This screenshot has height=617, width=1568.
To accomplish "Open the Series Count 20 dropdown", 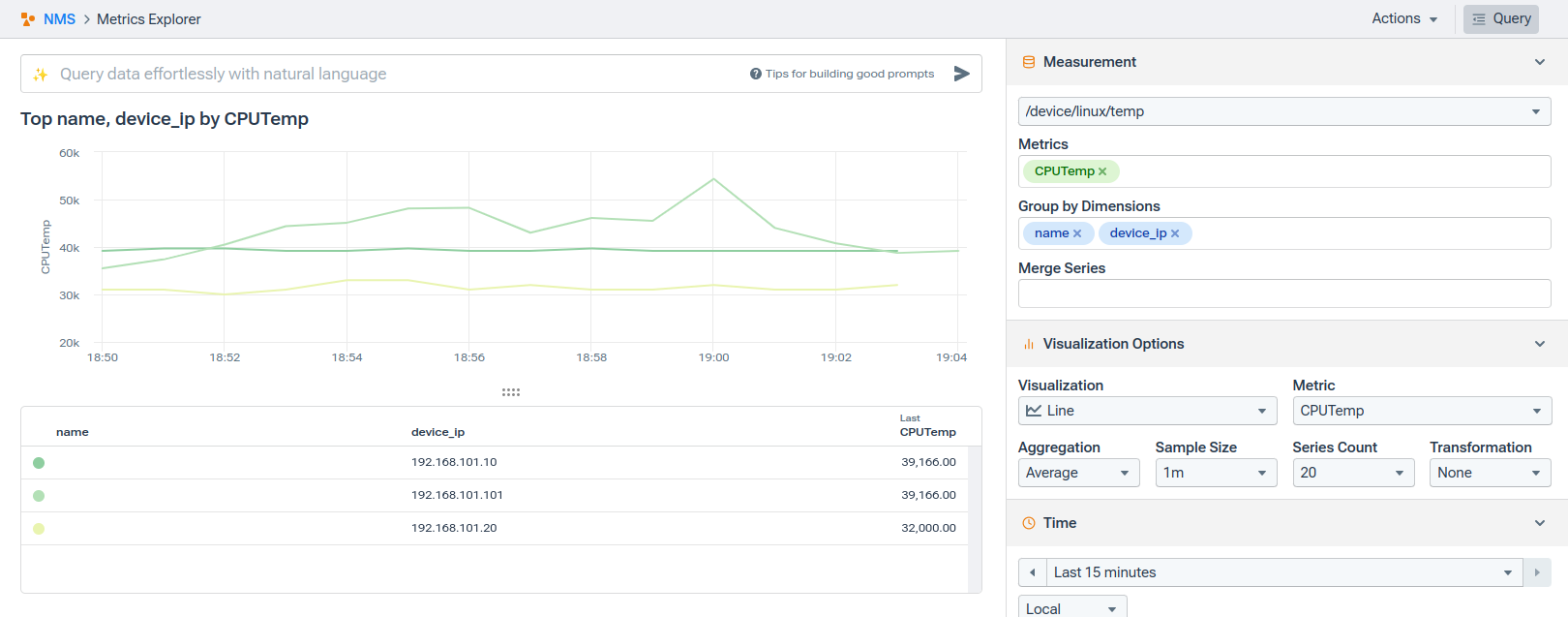I will pyautogui.click(x=1353, y=473).
